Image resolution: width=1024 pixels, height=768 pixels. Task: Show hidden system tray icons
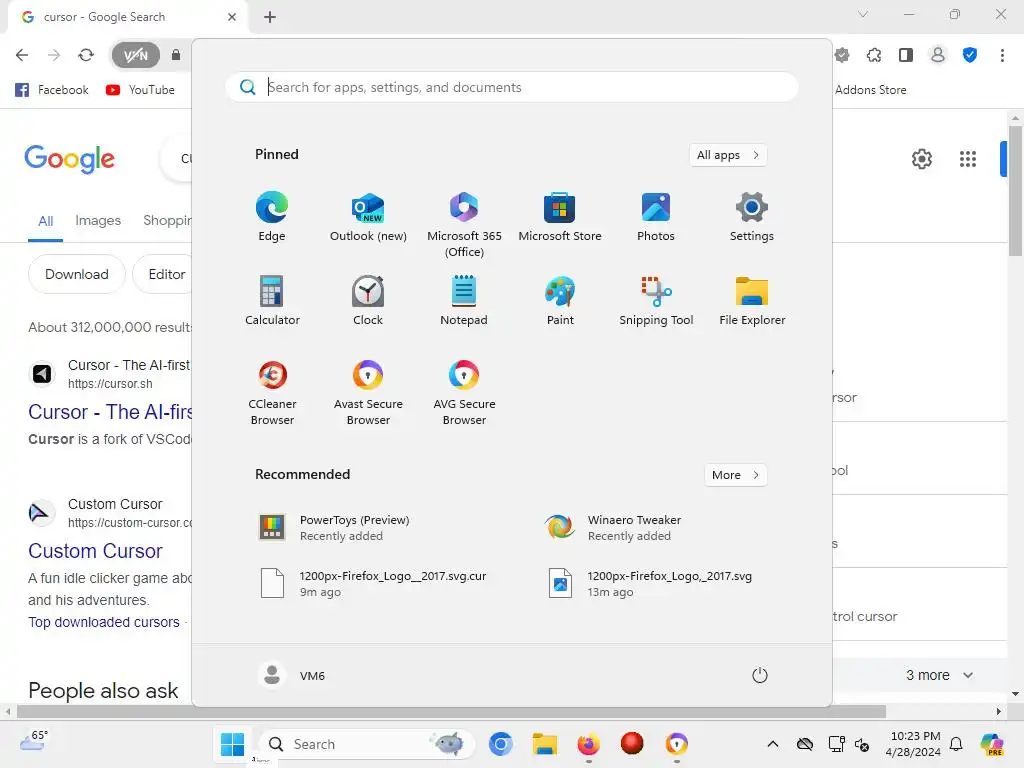coord(773,744)
